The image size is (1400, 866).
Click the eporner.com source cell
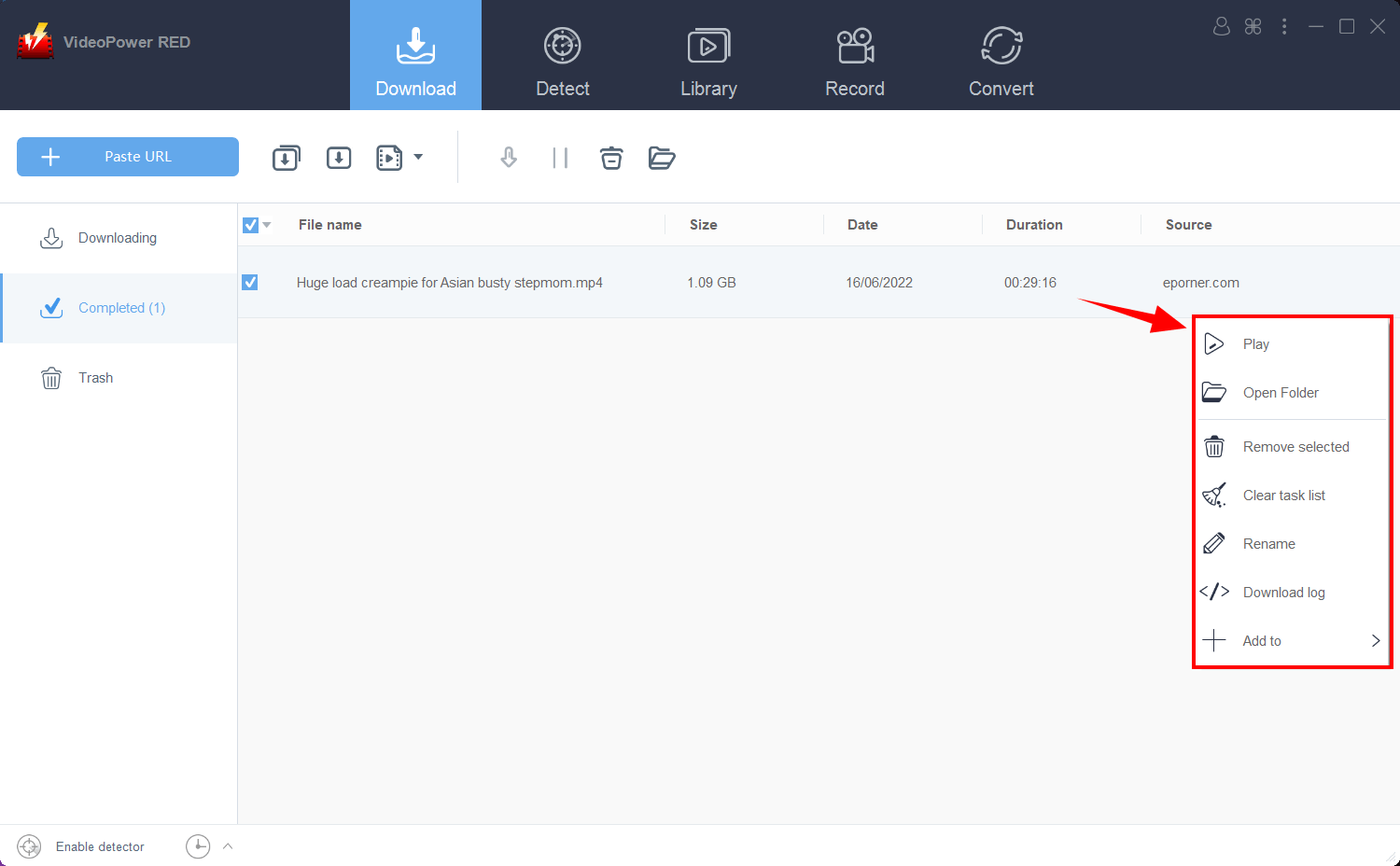coord(1201,283)
